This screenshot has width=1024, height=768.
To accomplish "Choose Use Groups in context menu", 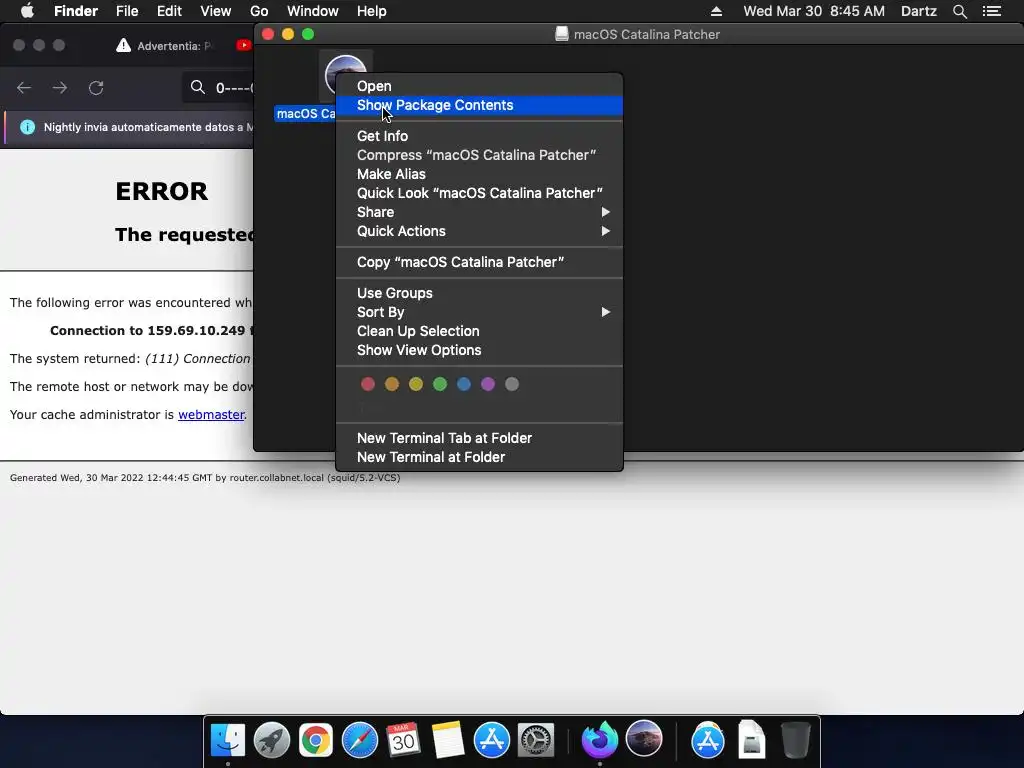I will [x=479, y=293].
